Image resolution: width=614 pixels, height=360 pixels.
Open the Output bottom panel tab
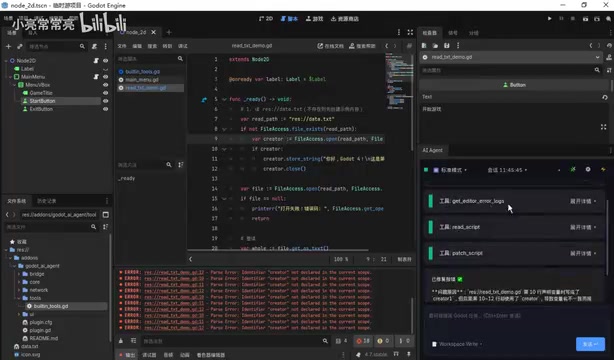coord(126,355)
